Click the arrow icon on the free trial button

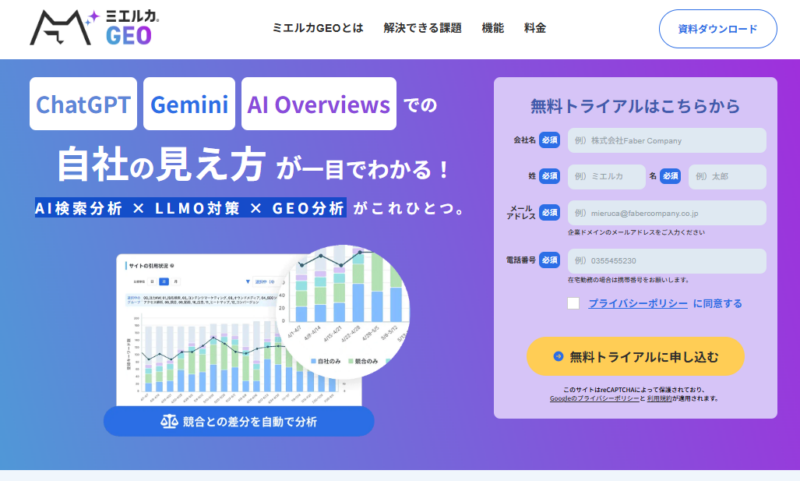tap(558, 356)
